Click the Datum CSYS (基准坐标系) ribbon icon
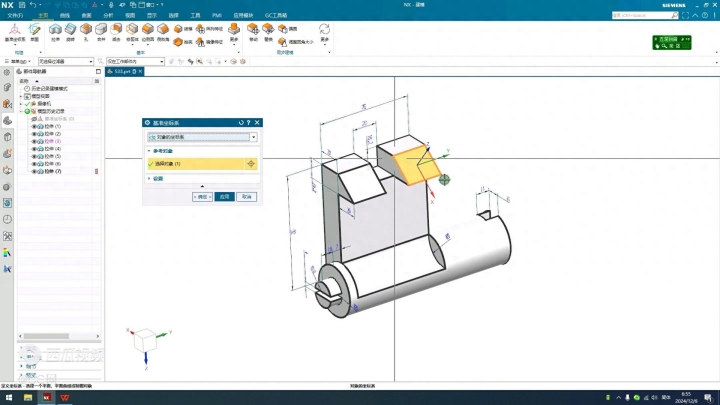The height and width of the screenshot is (405, 720). (x=15, y=32)
